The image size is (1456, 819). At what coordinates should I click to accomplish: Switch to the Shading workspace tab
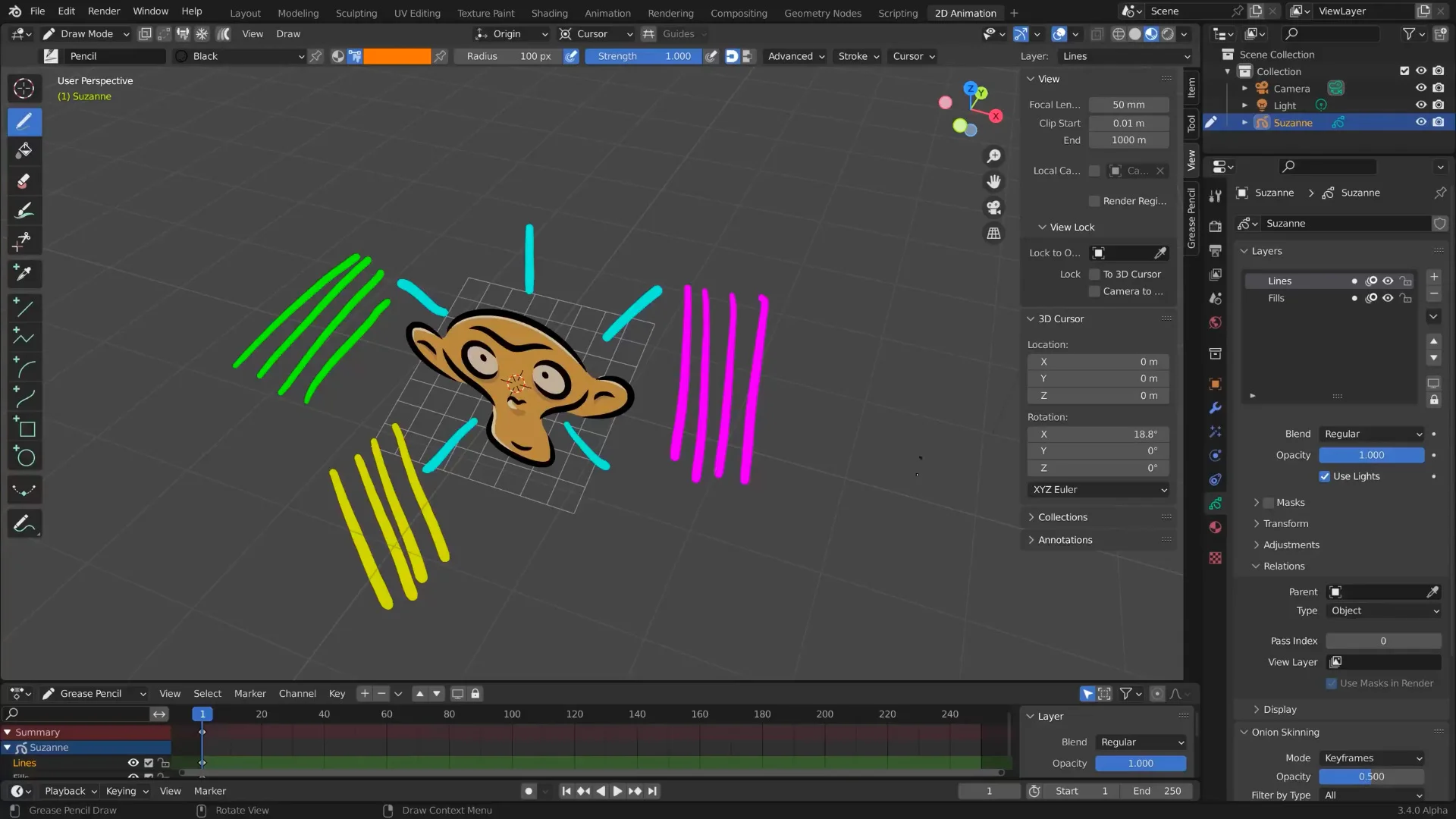click(x=549, y=13)
